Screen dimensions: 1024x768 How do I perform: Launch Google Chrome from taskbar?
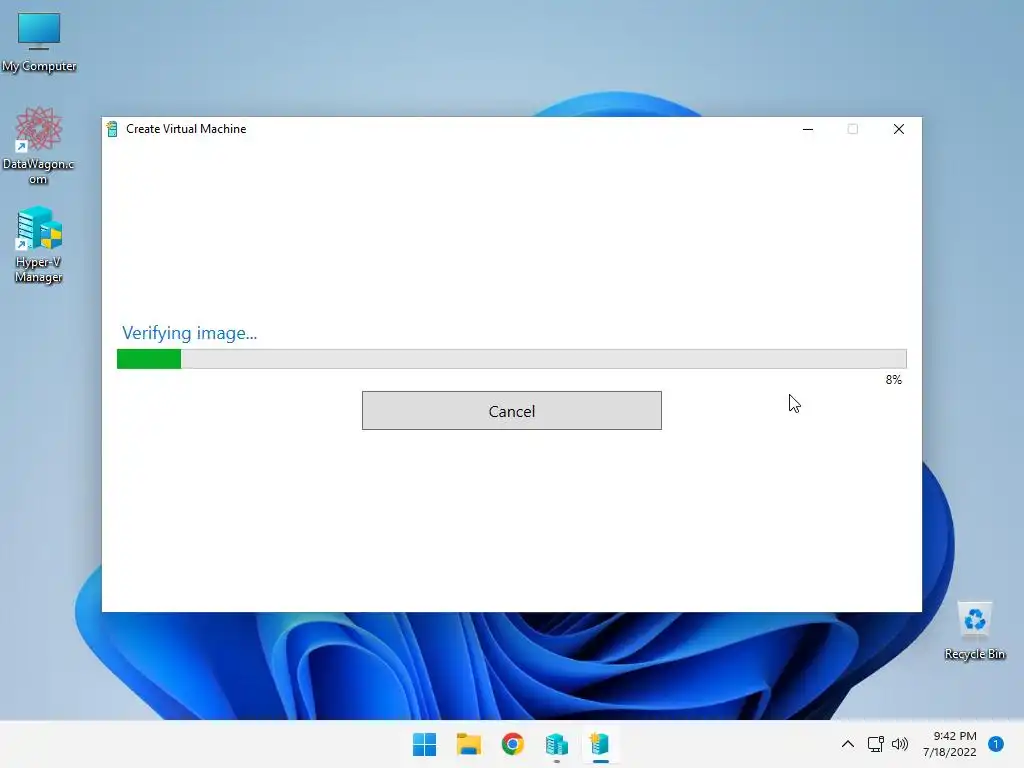(x=513, y=744)
